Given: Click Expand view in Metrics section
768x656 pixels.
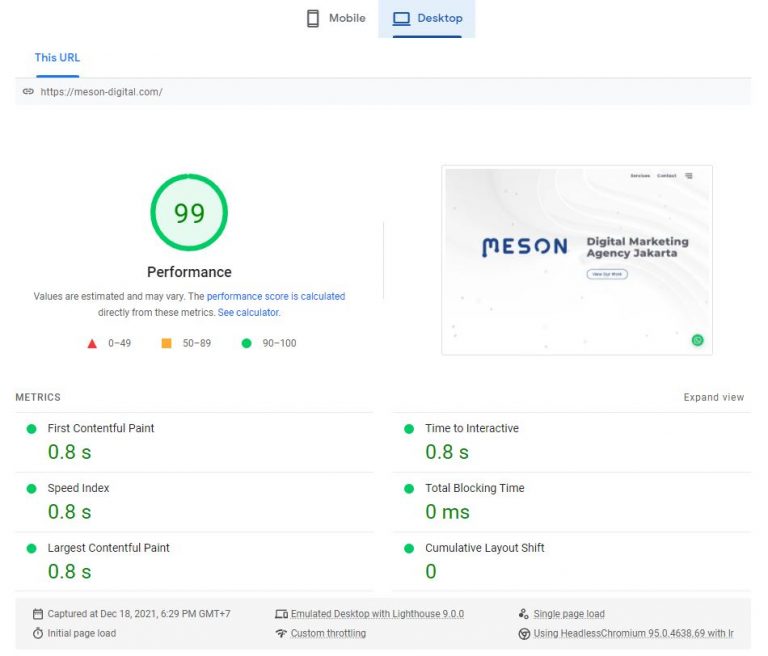Looking at the screenshot, I should click(x=714, y=397).
